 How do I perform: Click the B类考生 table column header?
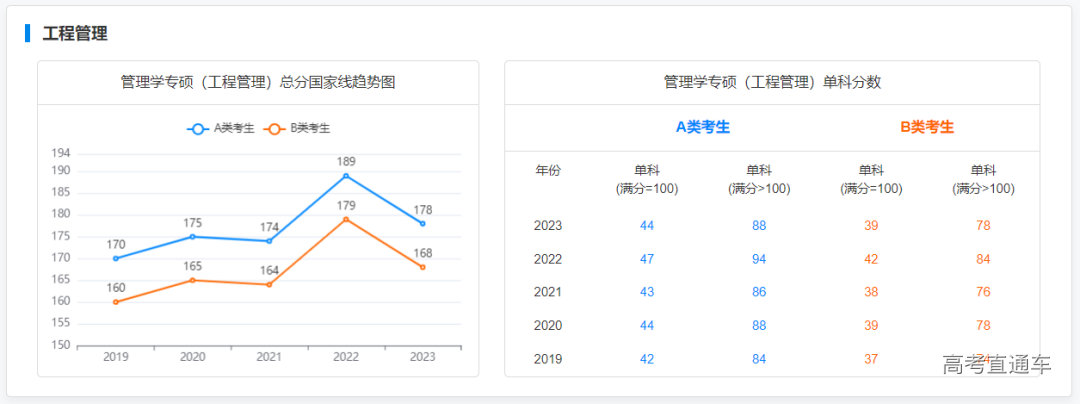(927, 127)
